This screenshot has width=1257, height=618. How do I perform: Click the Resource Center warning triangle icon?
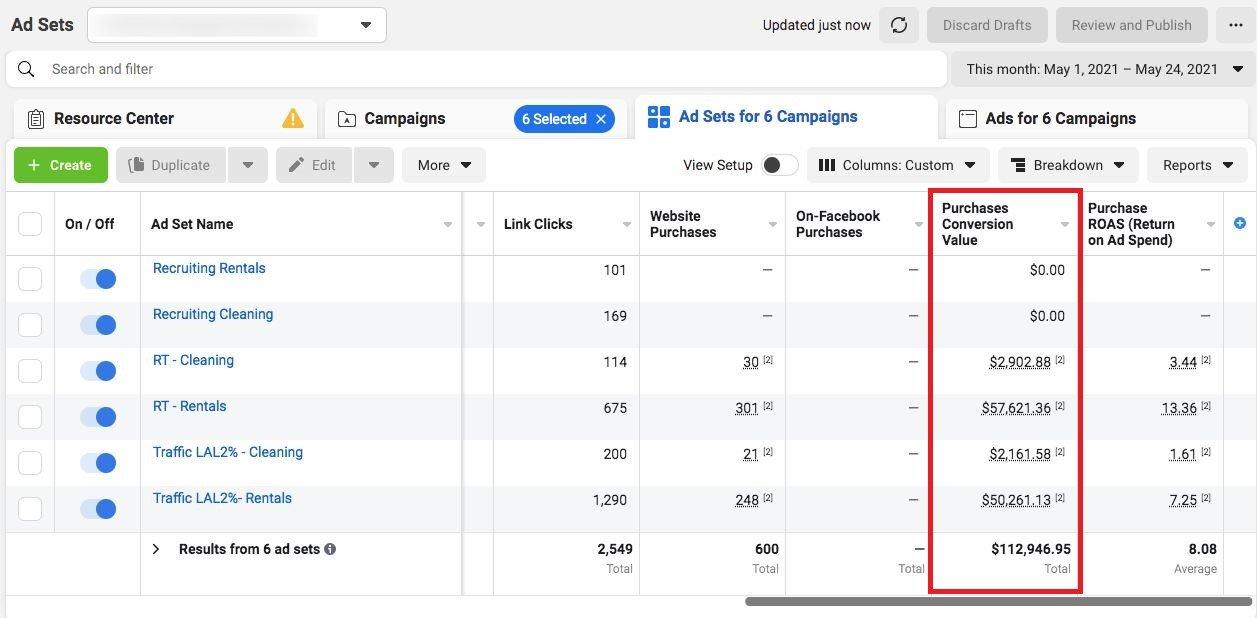[x=293, y=118]
